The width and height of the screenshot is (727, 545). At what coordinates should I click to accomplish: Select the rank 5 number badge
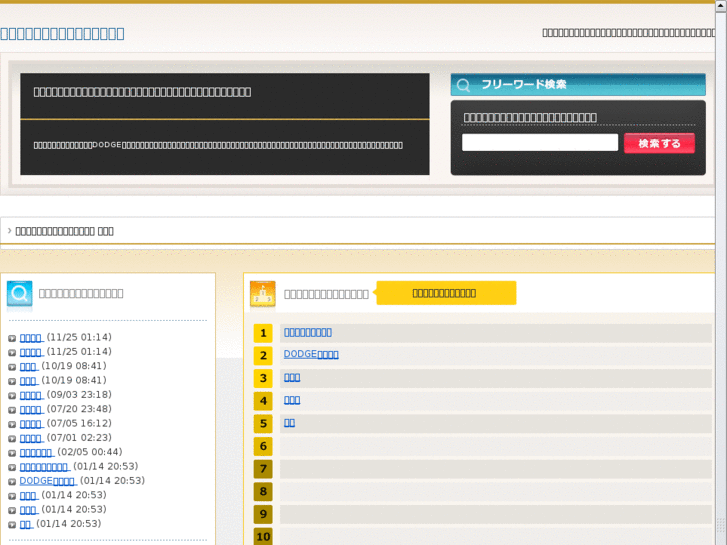(263, 423)
